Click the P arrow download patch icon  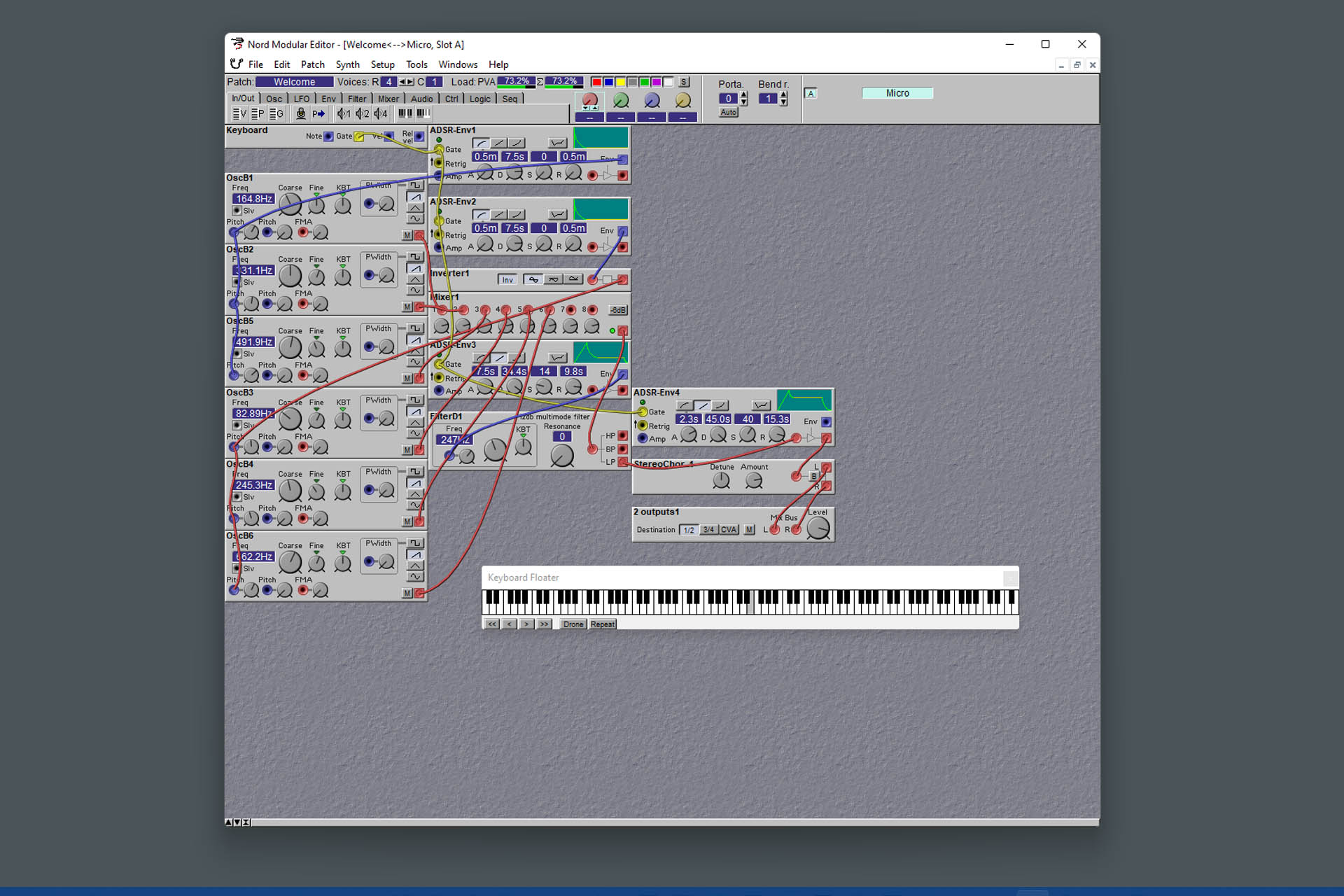point(318,113)
